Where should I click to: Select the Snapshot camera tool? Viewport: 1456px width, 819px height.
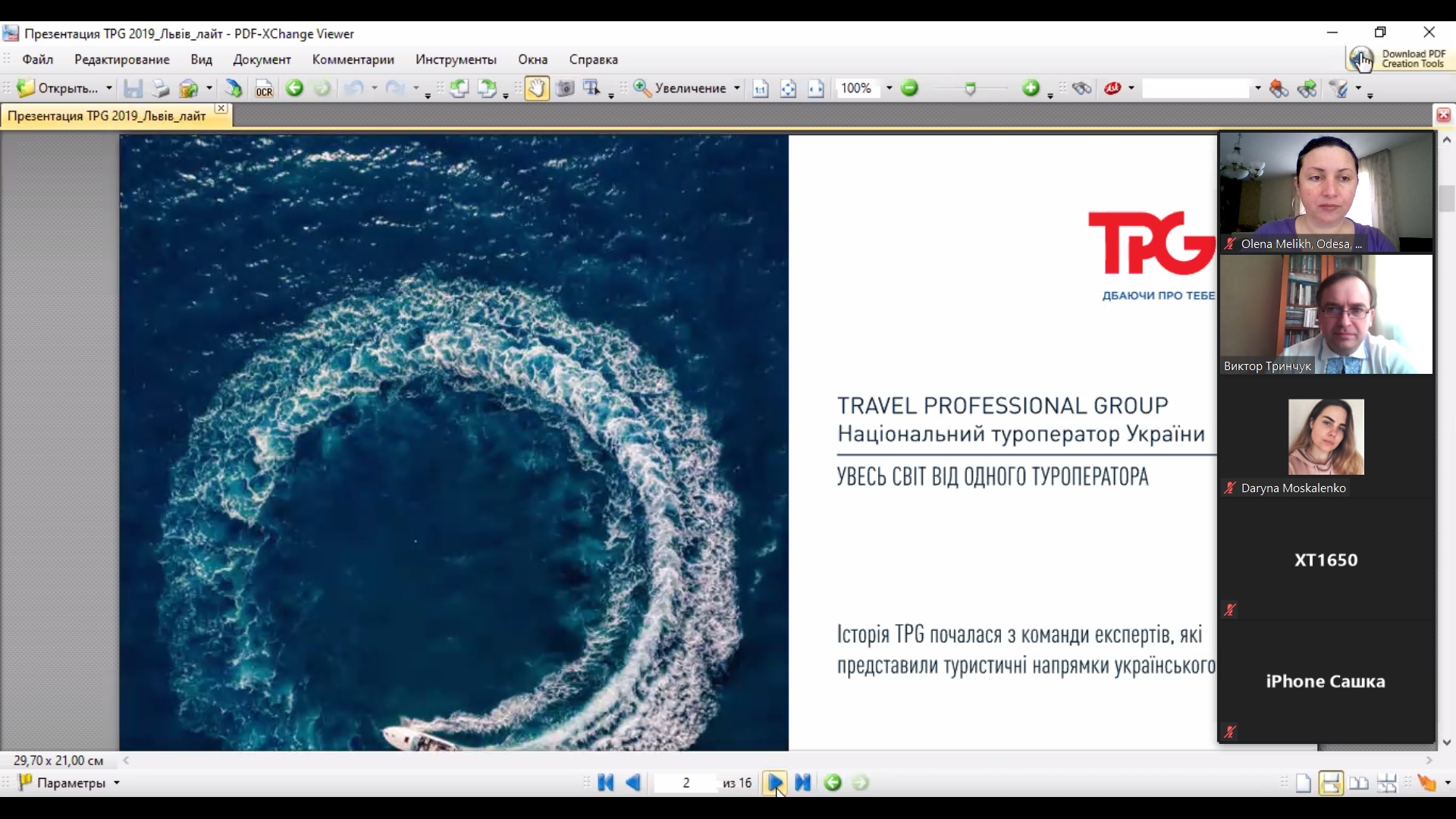(564, 88)
